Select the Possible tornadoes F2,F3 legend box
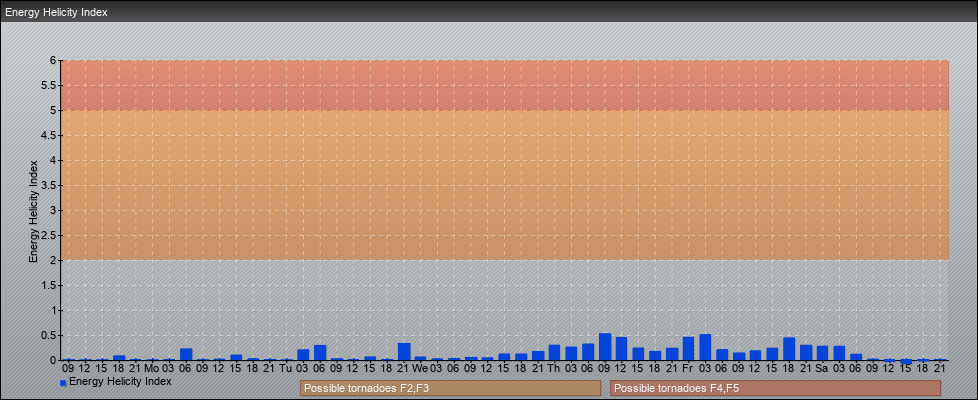Image resolution: width=978 pixels, height=400 pixels. (450, 388)
